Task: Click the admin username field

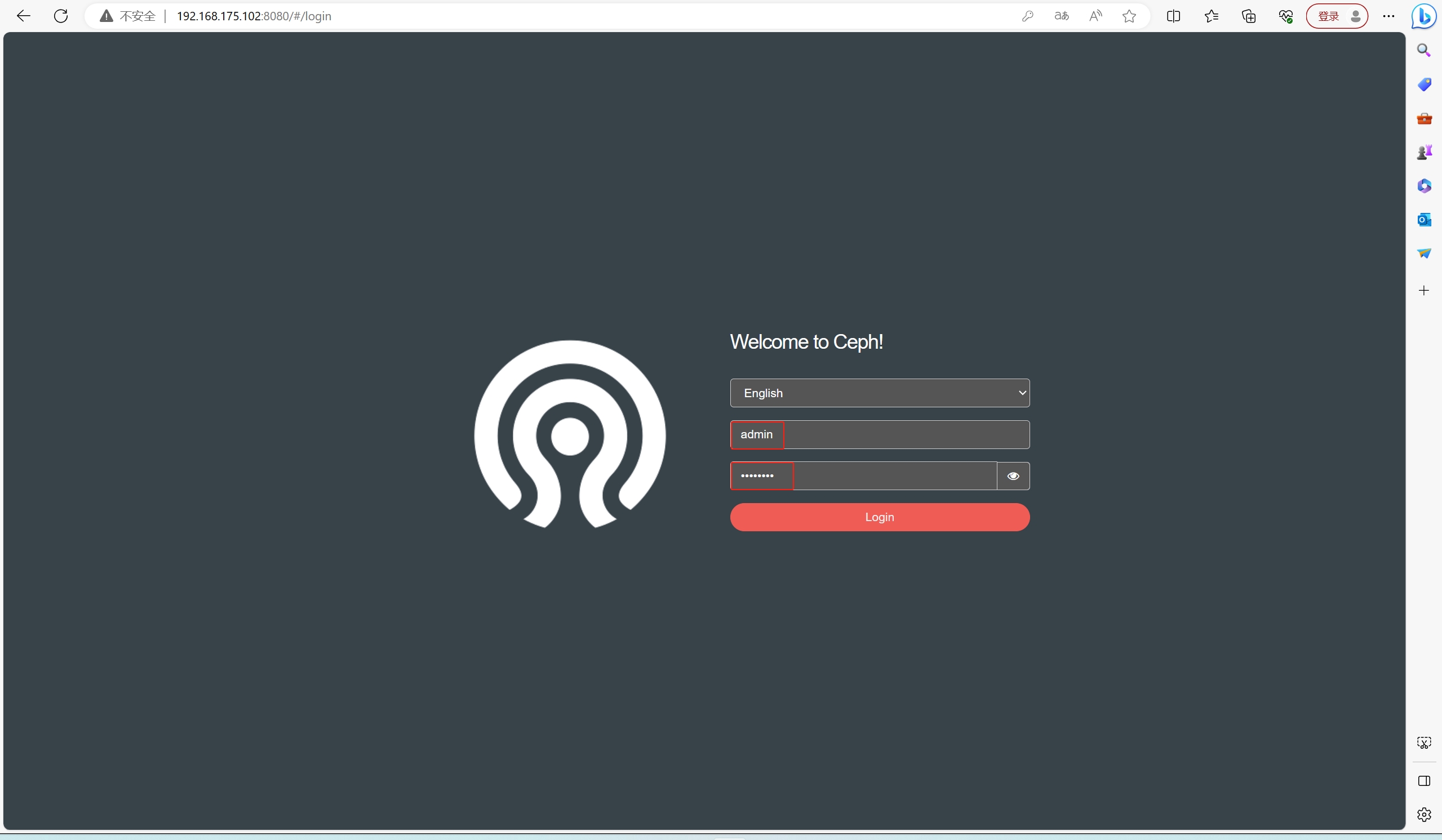Action: (x=880, y=435)
